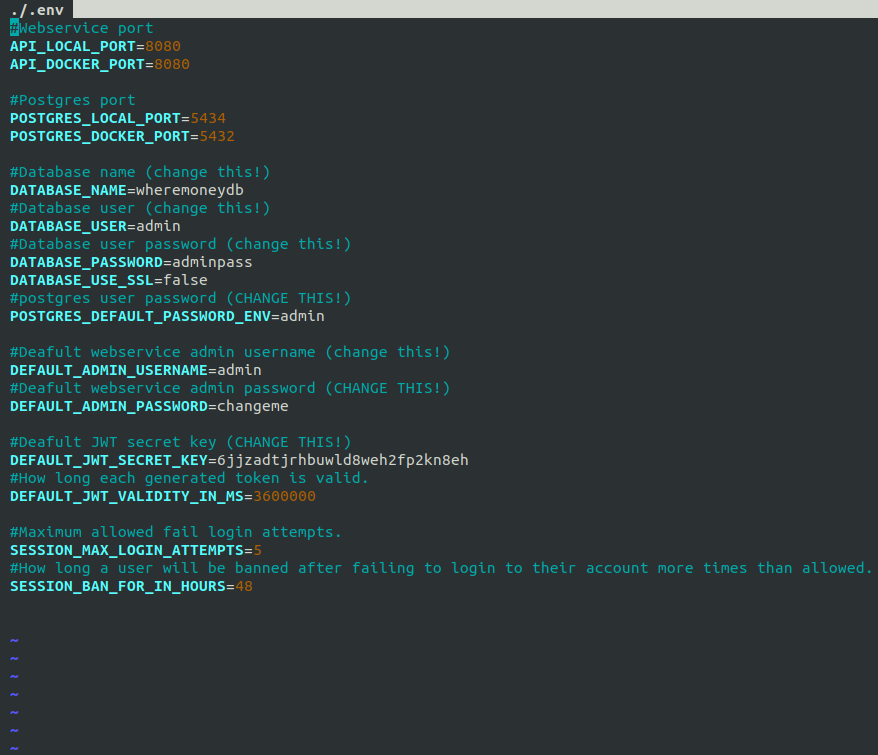This screenshot has width=878, height=755.
Task: Click the false value of DATABASE_USE_SSL
Action: (185, 280)
